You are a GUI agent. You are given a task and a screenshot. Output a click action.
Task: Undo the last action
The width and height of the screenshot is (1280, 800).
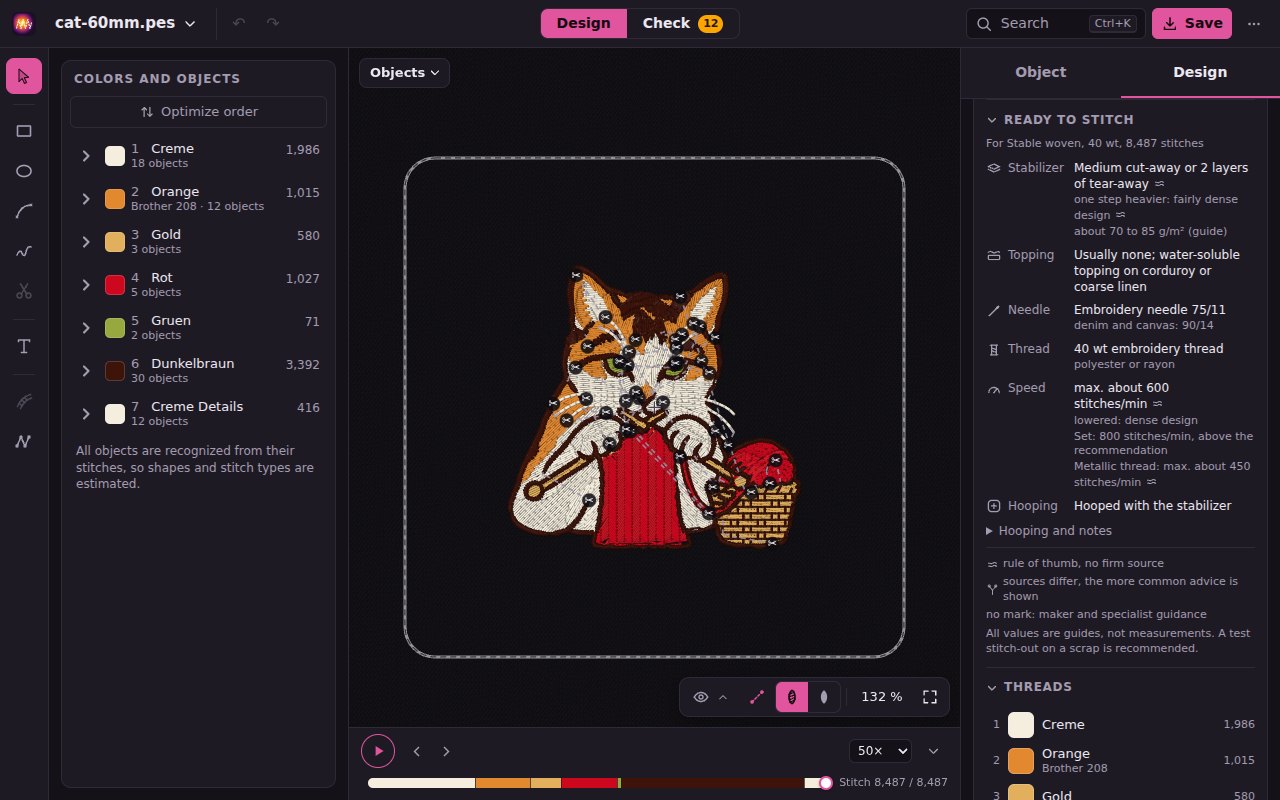pos(239,23)
